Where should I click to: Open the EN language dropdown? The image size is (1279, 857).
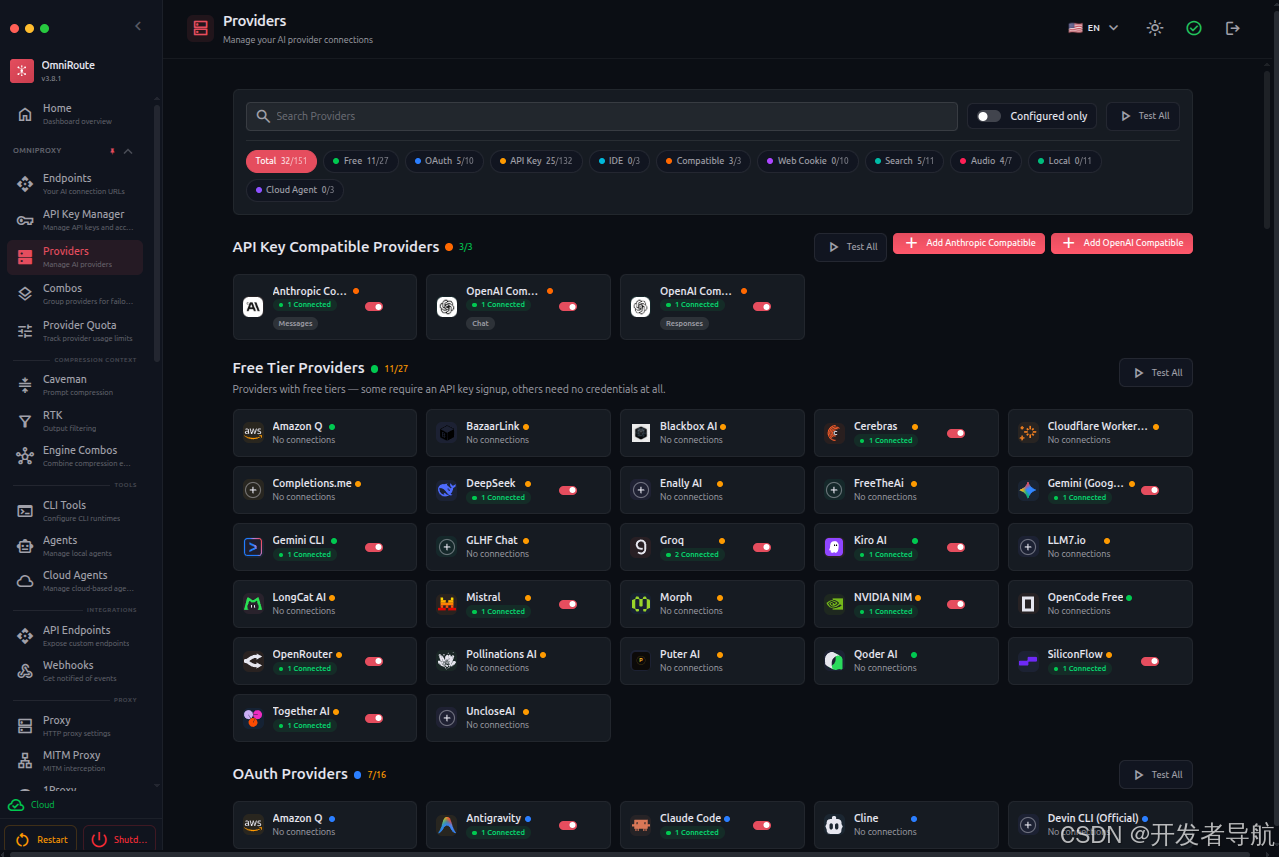click(x=1093, y=28)
